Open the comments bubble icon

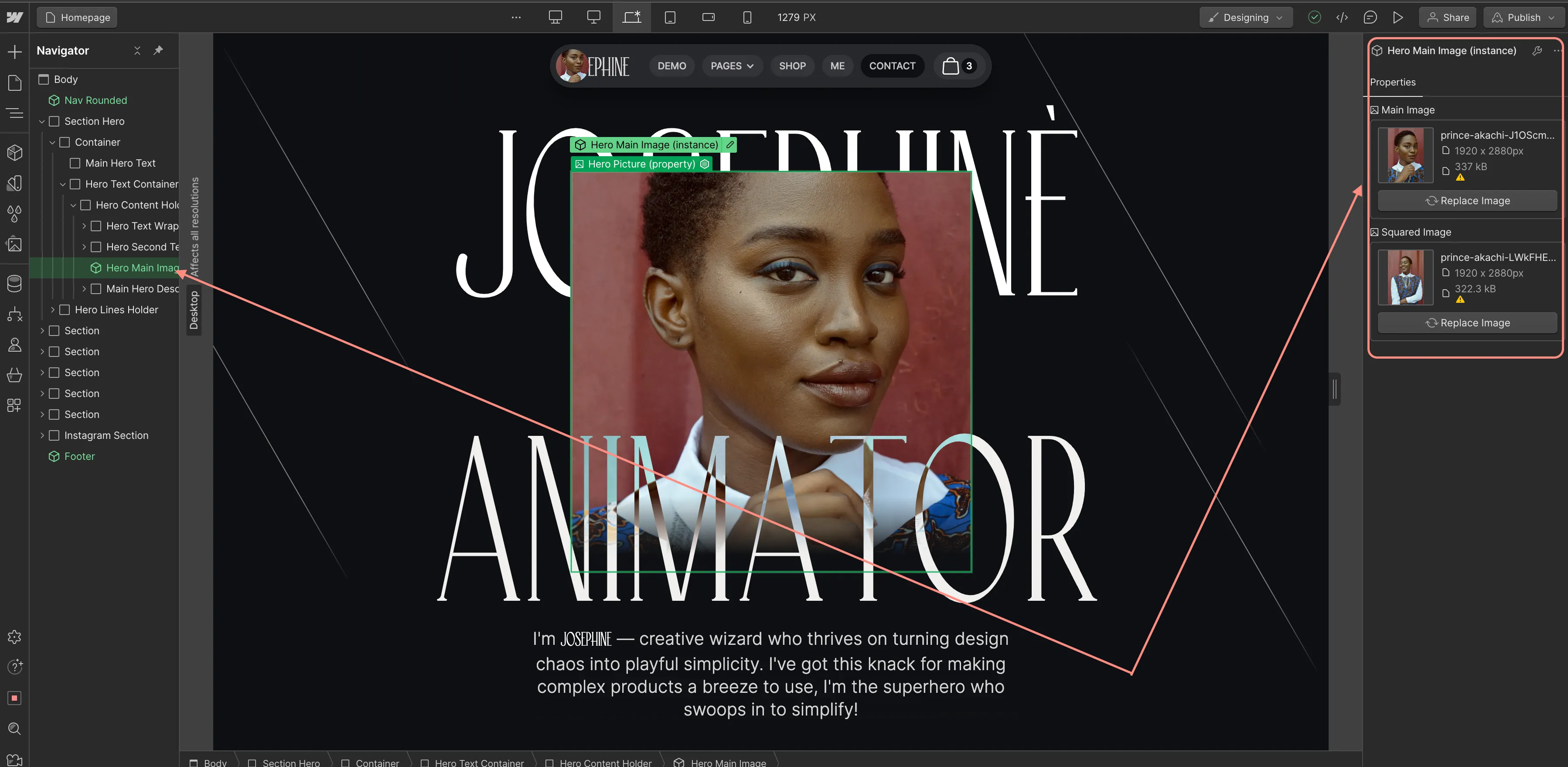(1370, 17)
